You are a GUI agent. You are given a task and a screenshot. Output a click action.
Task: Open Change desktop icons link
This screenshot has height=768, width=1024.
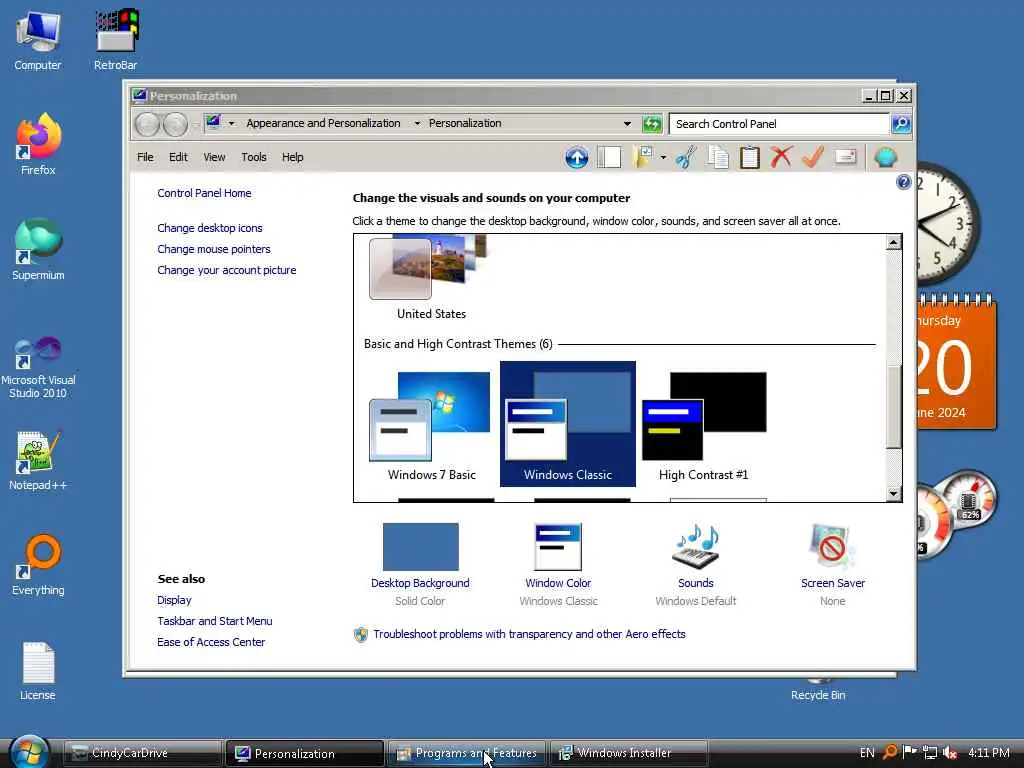tap(210, 228)
